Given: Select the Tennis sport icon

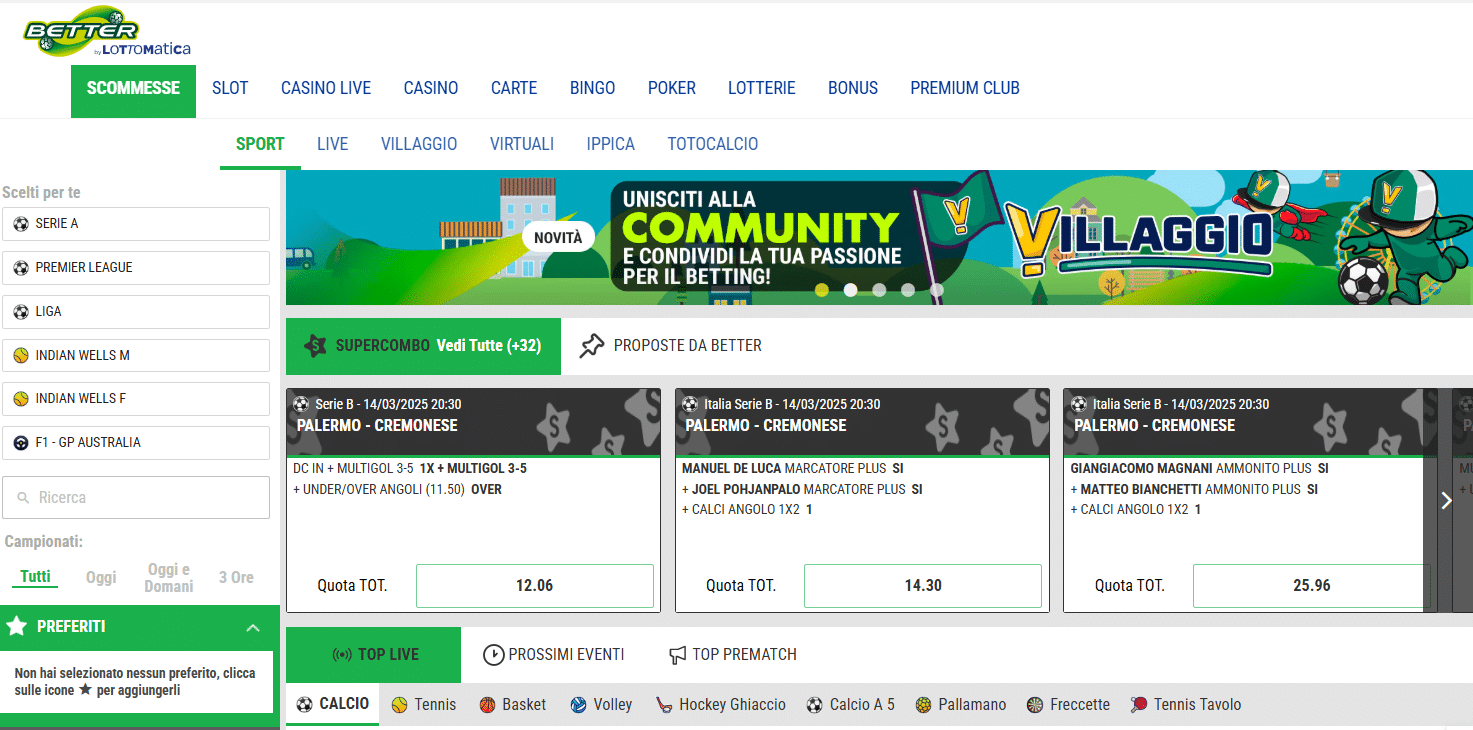Looking at the screenshot, I should pyautogui.click(x=400, y=704).
